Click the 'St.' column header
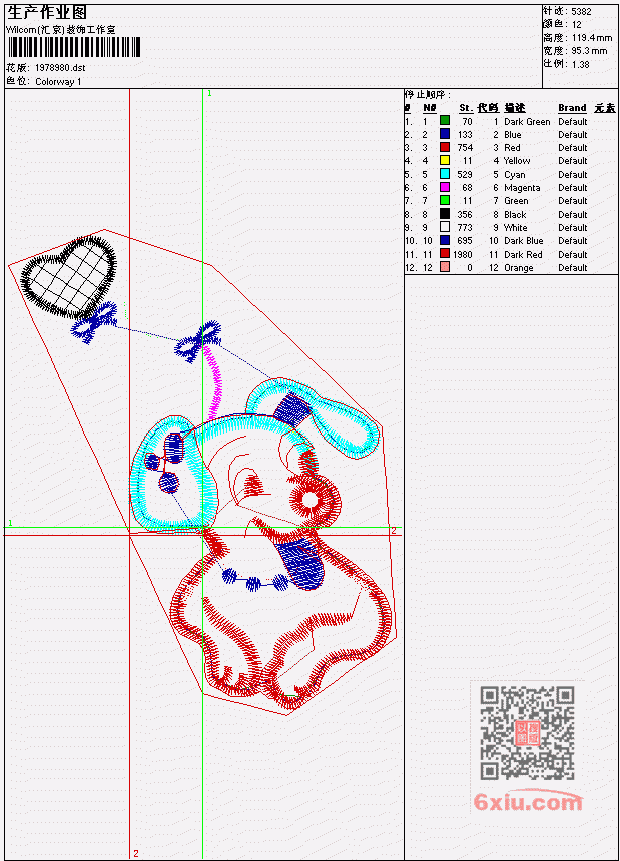 tap(466, 108)
